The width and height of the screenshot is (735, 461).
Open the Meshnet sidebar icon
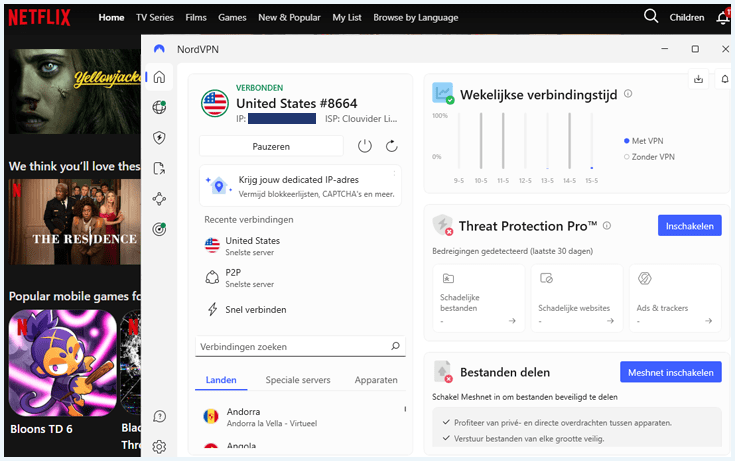[x=159, y=199]
